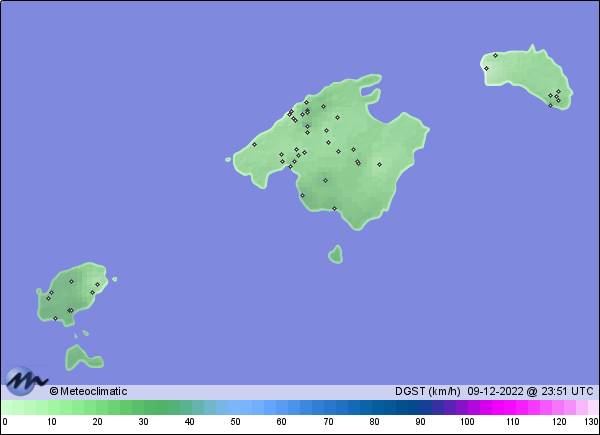Click the 40 value on the scale
Viewport: 600px width, 435px height.
(x=189, y=422)
